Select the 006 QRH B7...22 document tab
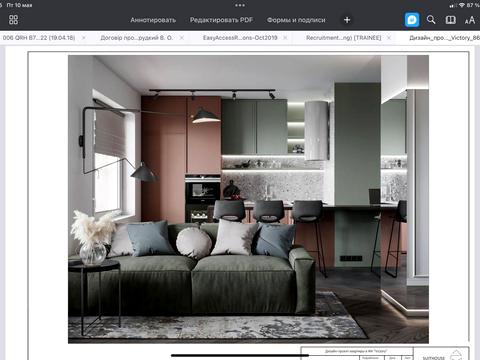480x360 pixels. pyautogui.click(x=39, y=38)
